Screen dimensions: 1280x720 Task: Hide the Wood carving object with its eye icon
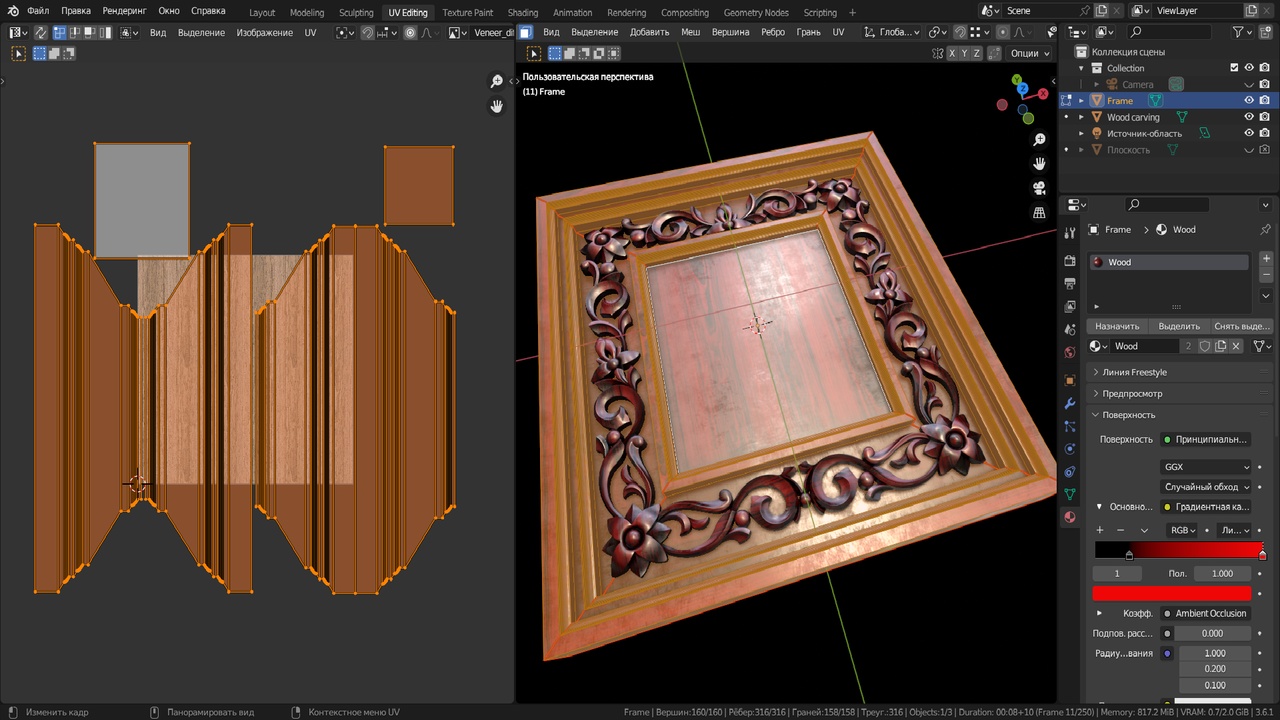[1249, 117]
